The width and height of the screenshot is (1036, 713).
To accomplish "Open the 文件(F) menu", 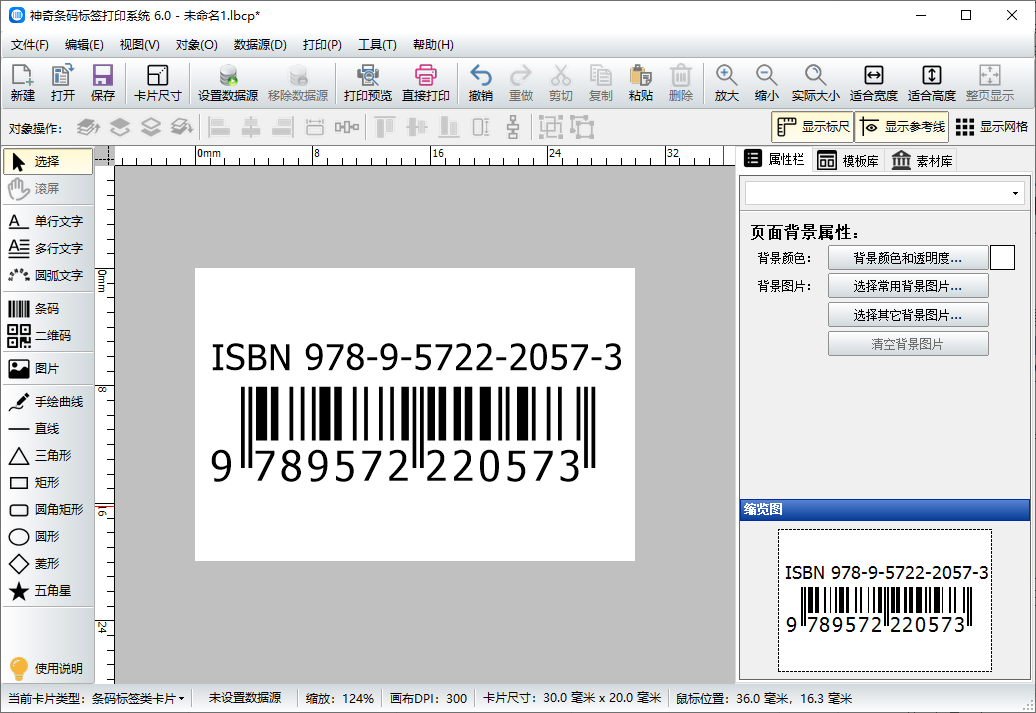I will click(30, 45).
